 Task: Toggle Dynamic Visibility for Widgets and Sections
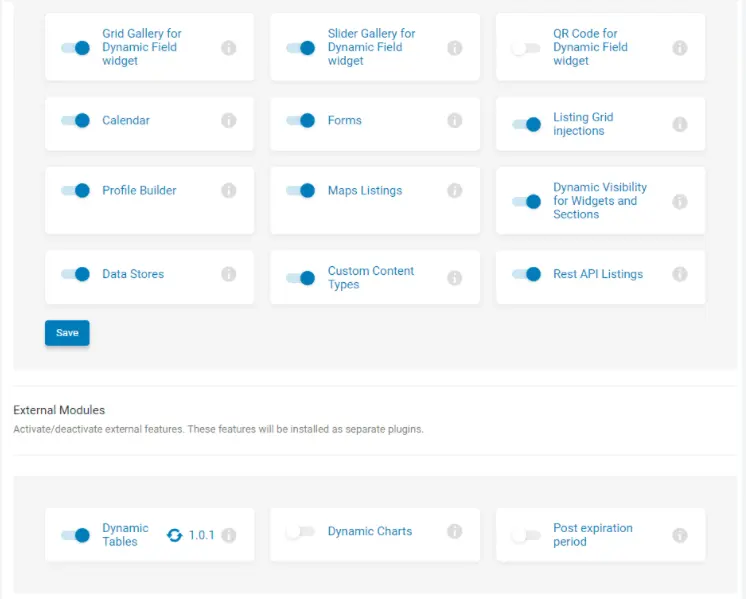pos(526,201)
